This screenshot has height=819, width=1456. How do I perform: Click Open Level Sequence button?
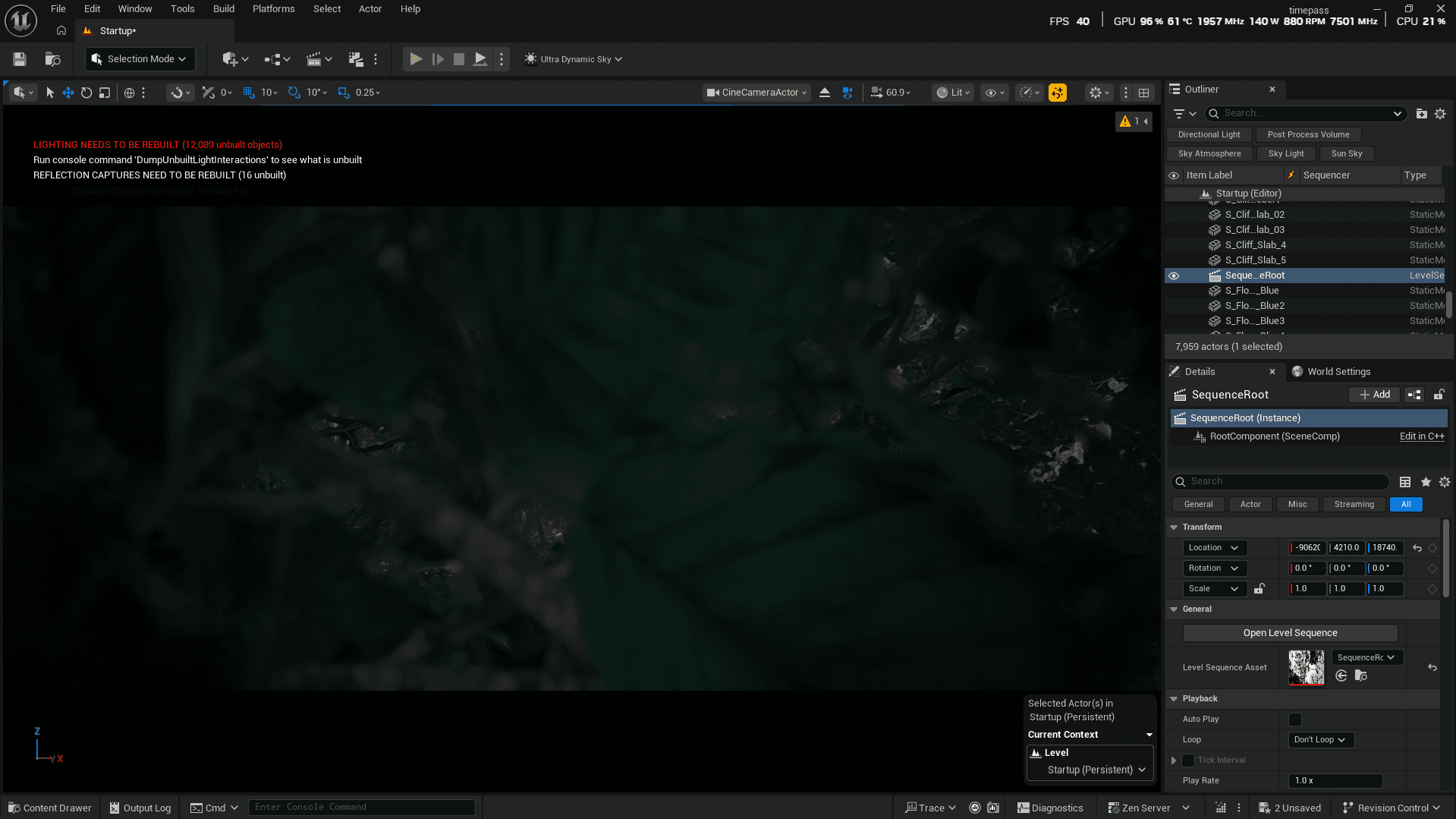tap(1290, 634)
